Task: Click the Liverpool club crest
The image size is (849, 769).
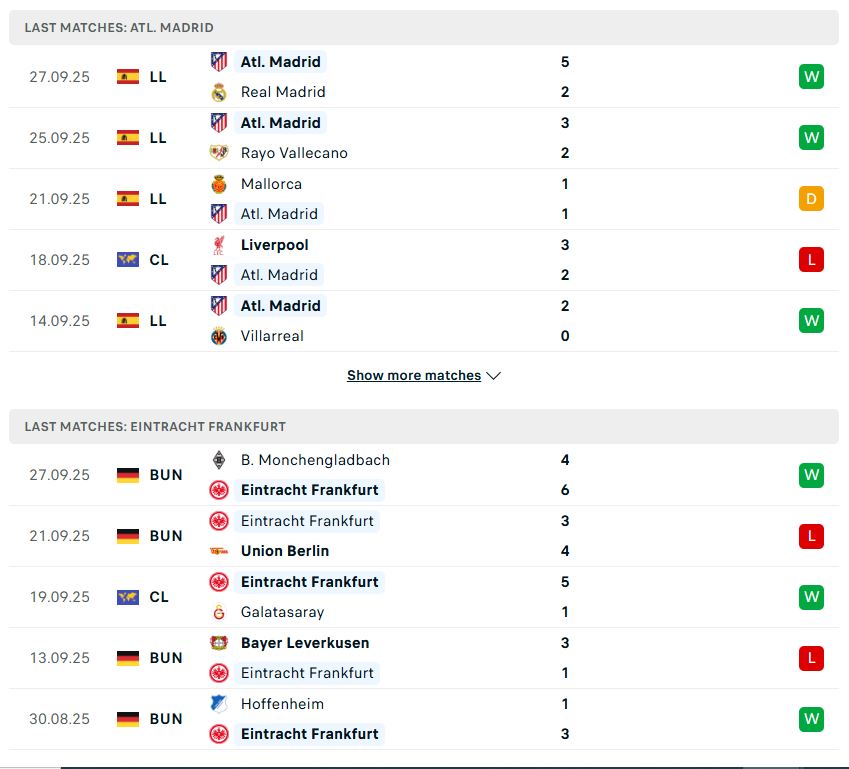Action: pyautogui.click(x=220, y=245)
